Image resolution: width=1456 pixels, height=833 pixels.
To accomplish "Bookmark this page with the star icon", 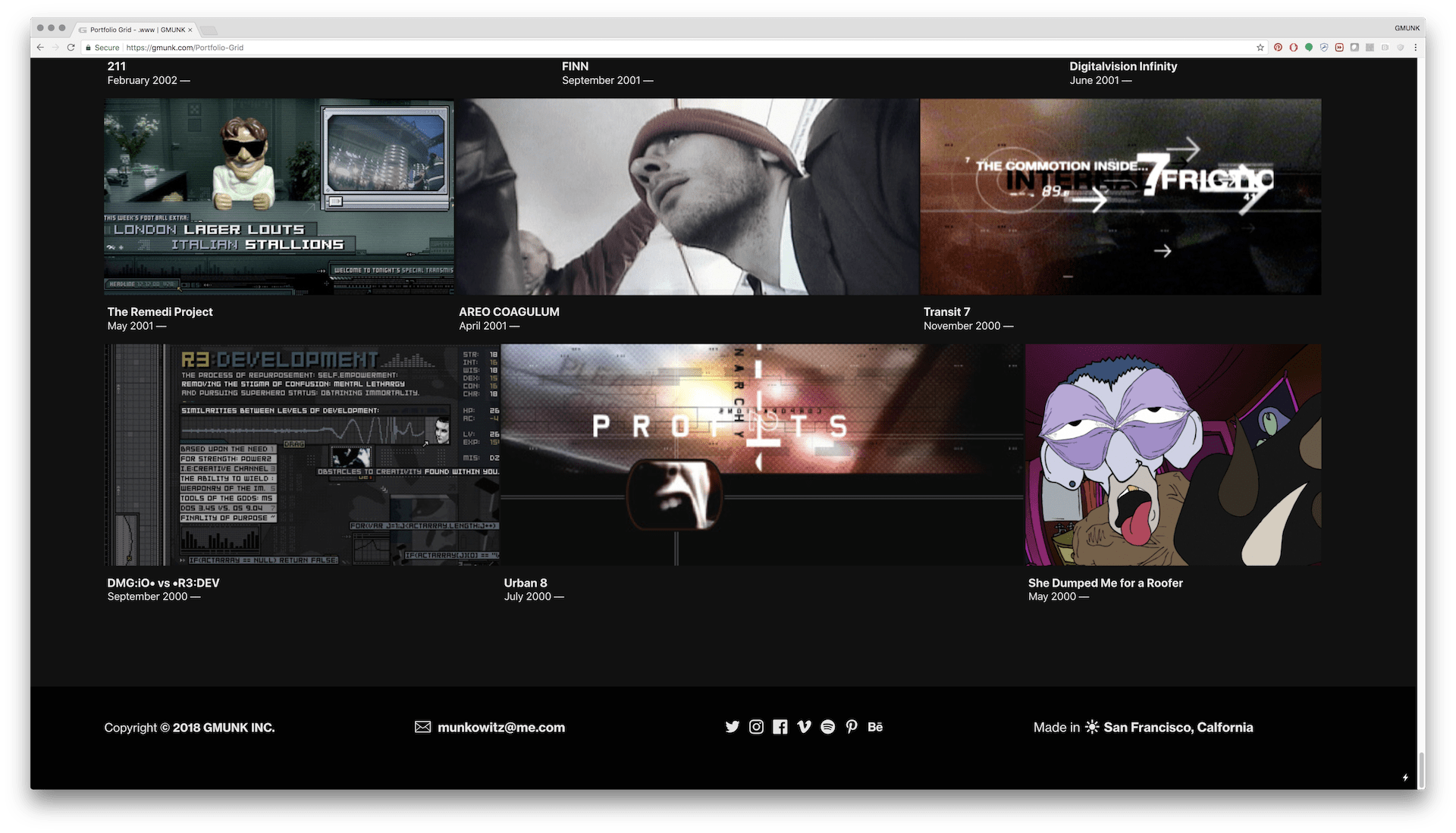I will tap(1260, 47).
